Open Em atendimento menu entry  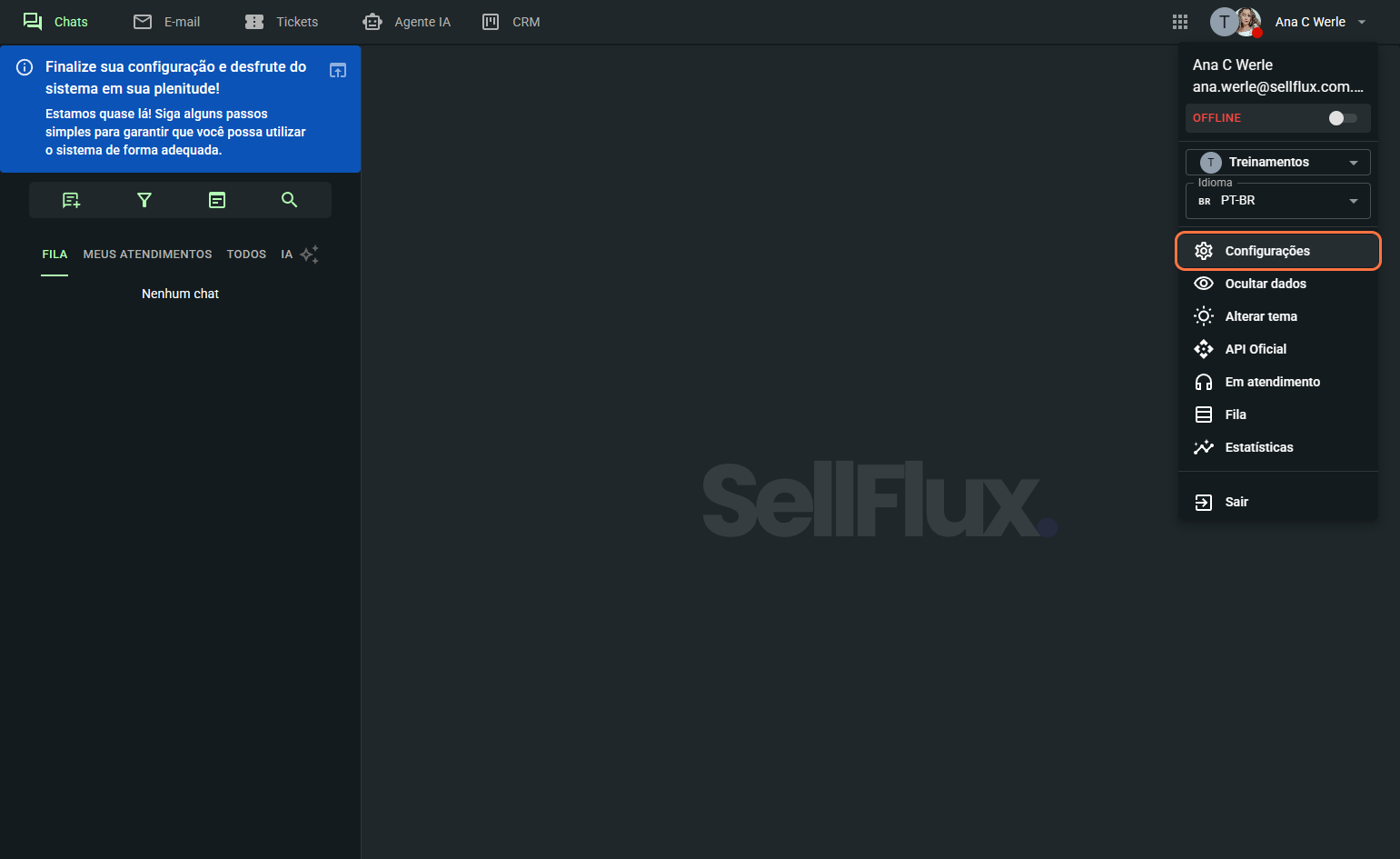[1278, 382]
